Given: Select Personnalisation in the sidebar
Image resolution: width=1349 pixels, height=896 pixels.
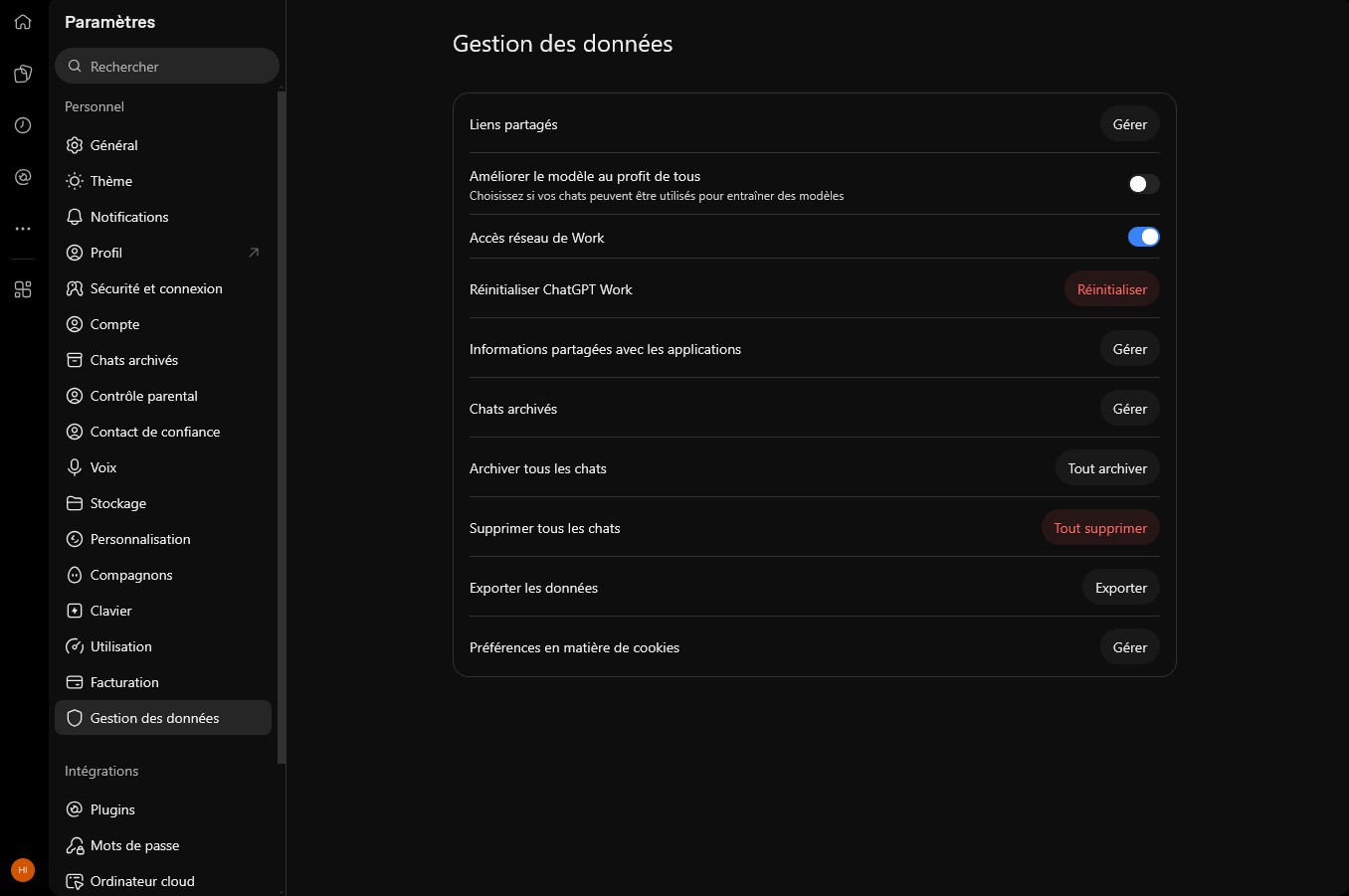Looking at the screenshot, I should 163,539.
